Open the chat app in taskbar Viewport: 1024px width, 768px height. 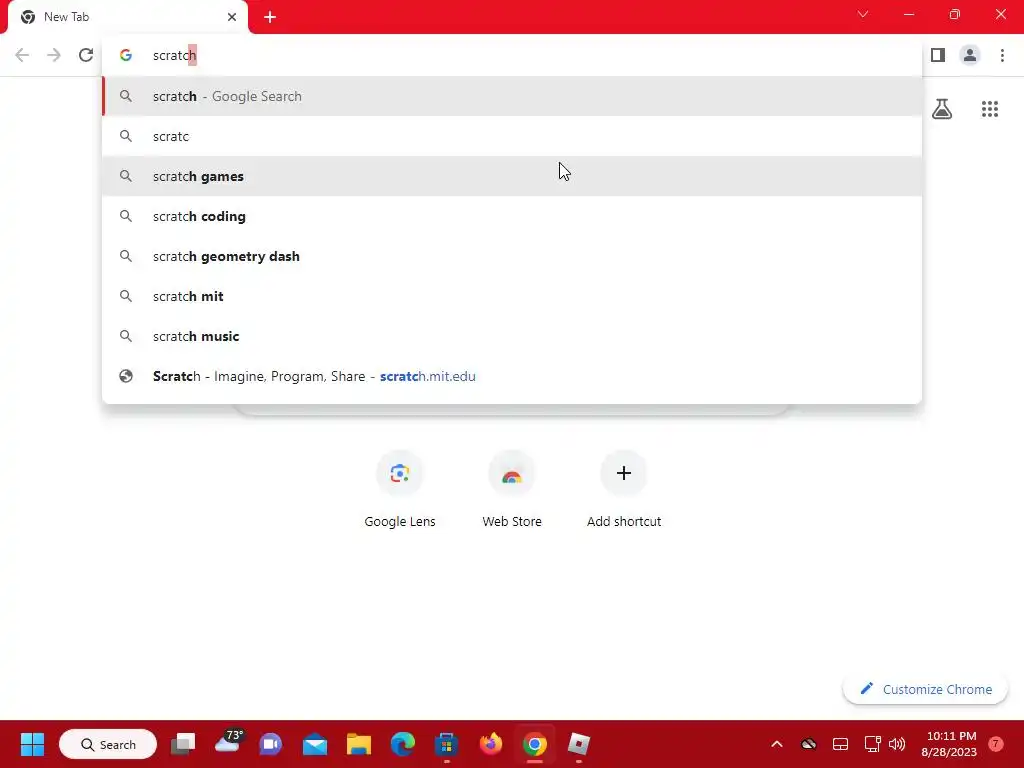270,744
